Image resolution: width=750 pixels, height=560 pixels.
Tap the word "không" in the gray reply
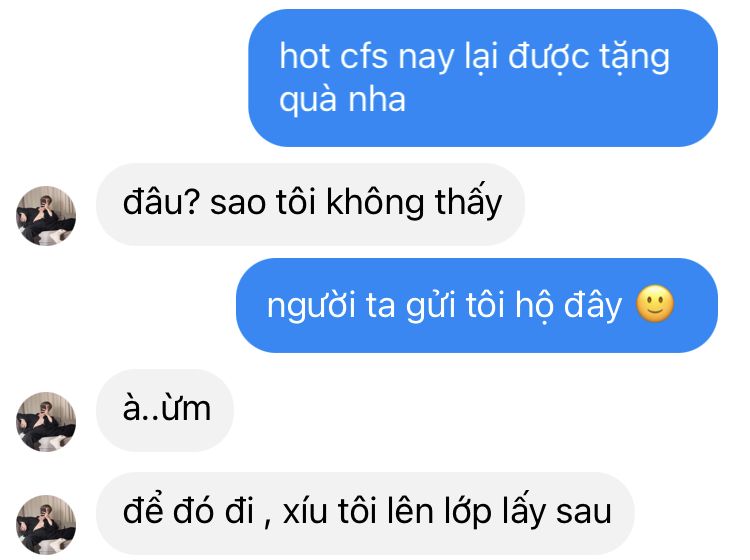(375, 202)
